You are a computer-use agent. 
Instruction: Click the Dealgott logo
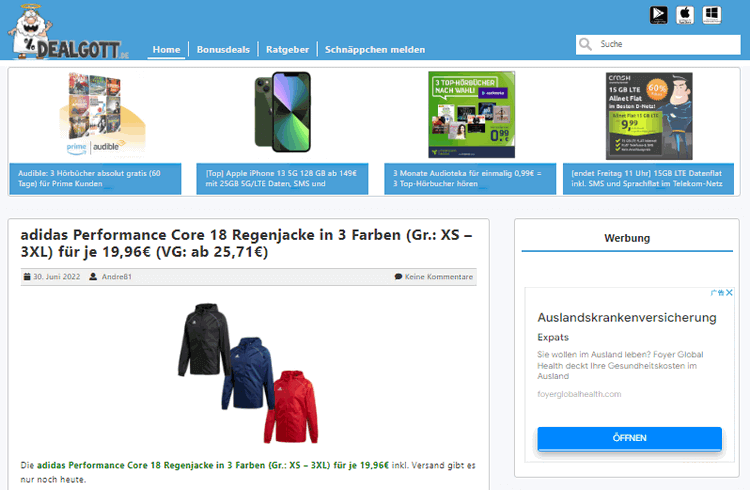[x=67, y=32]
